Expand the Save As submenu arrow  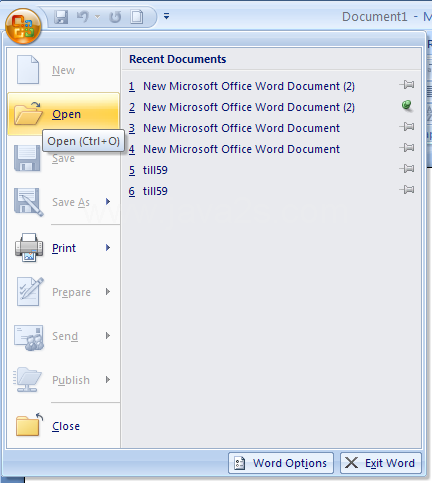tap(108, 201)
